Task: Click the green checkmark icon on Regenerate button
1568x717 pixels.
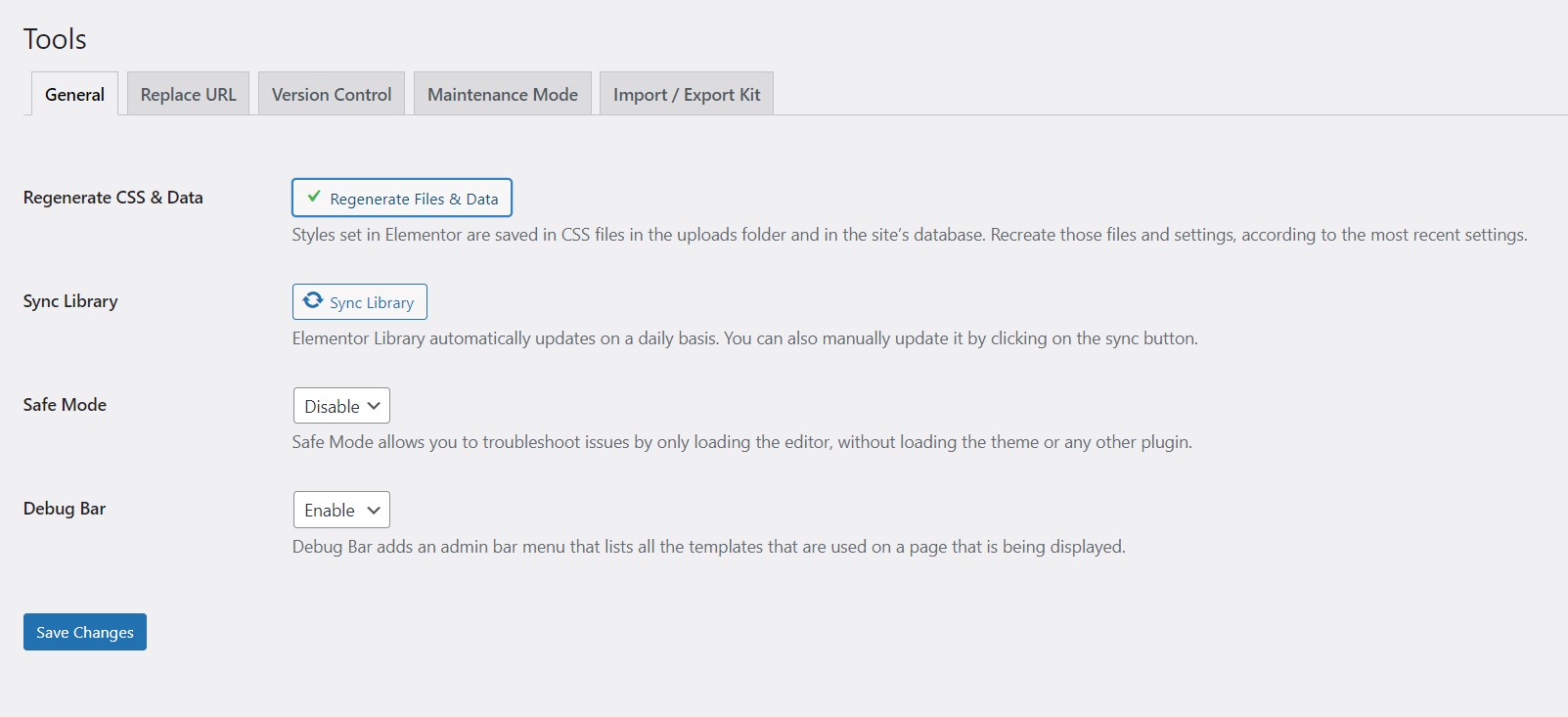Action: pyautogui.click(x=313, y=197)
